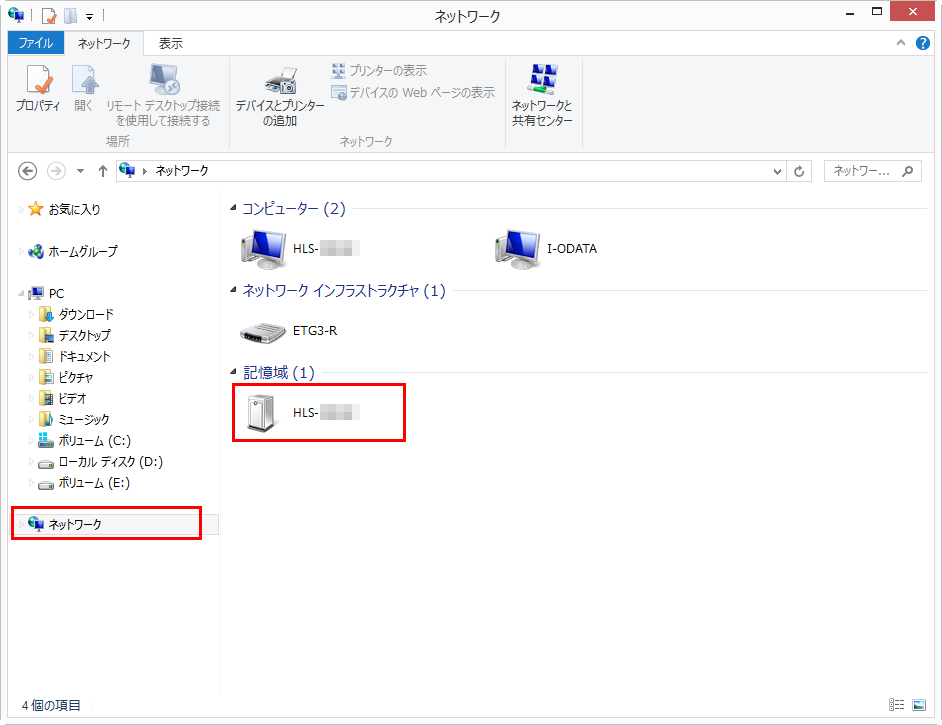Switch to details view in status bar
The image size is (942, 725).
coord(897,705)
